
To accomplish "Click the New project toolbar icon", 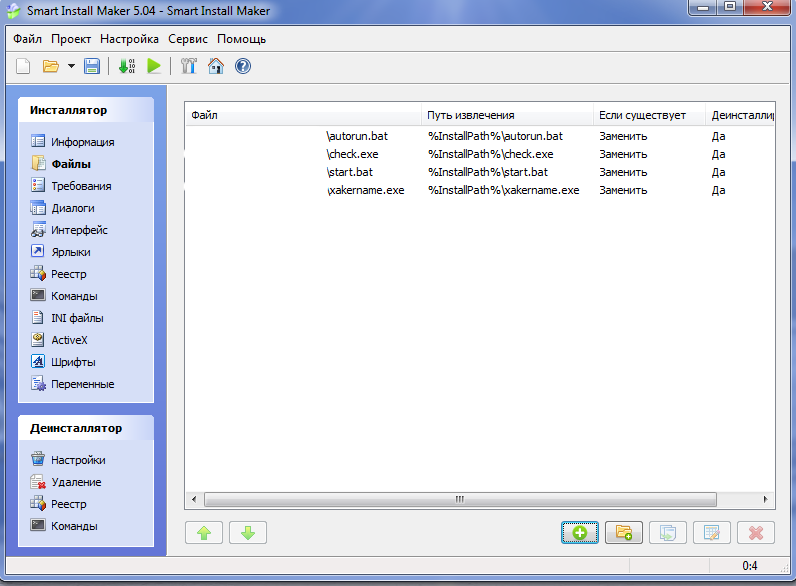I will [x=23, y=66].
